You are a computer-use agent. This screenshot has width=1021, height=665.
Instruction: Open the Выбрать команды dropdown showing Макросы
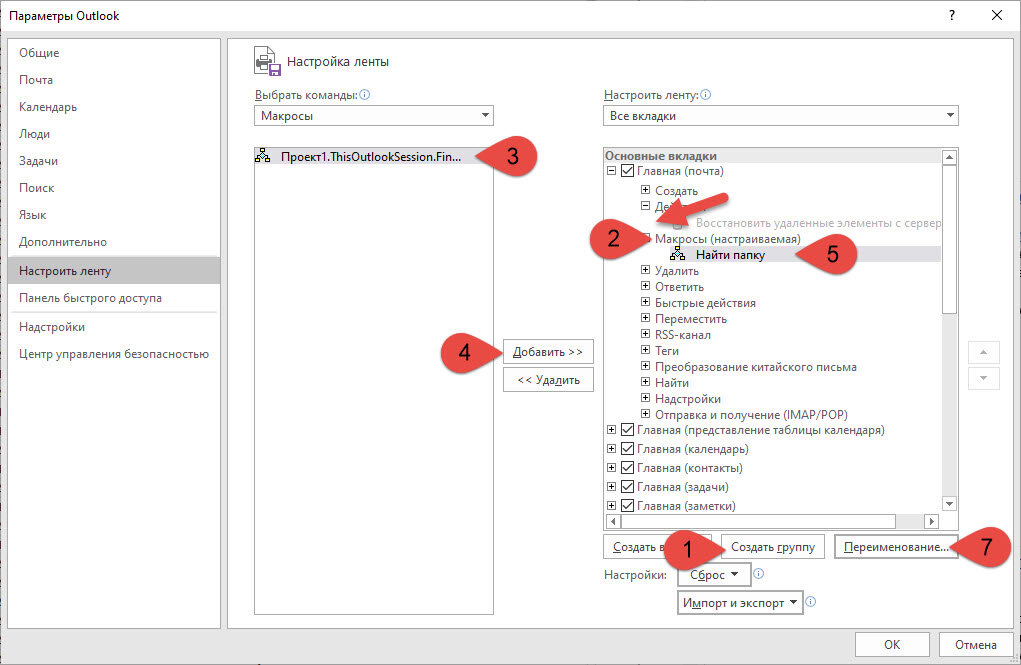374,116
